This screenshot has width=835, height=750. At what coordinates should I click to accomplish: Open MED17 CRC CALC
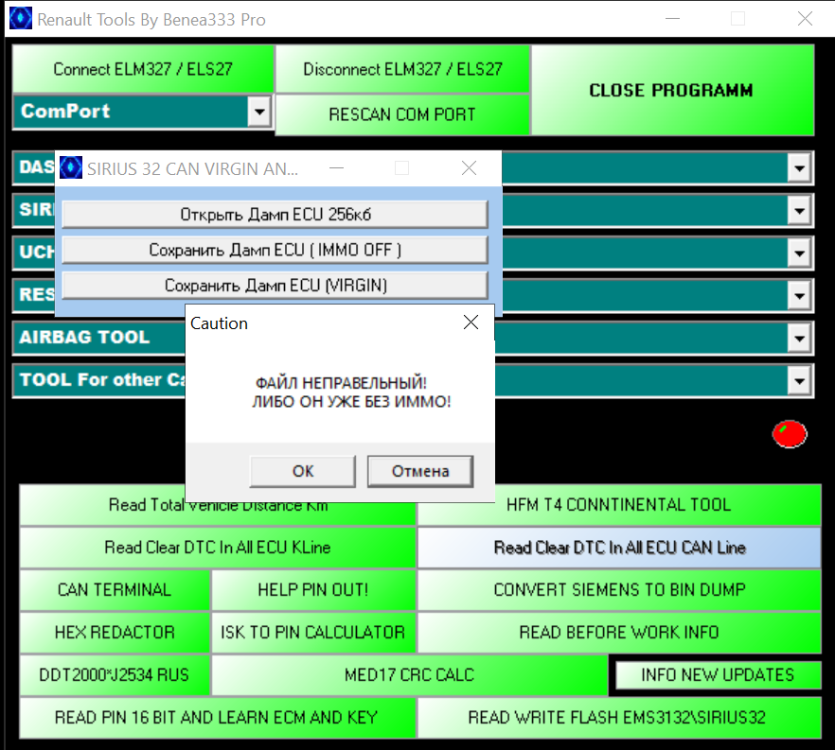pos(409,675)
